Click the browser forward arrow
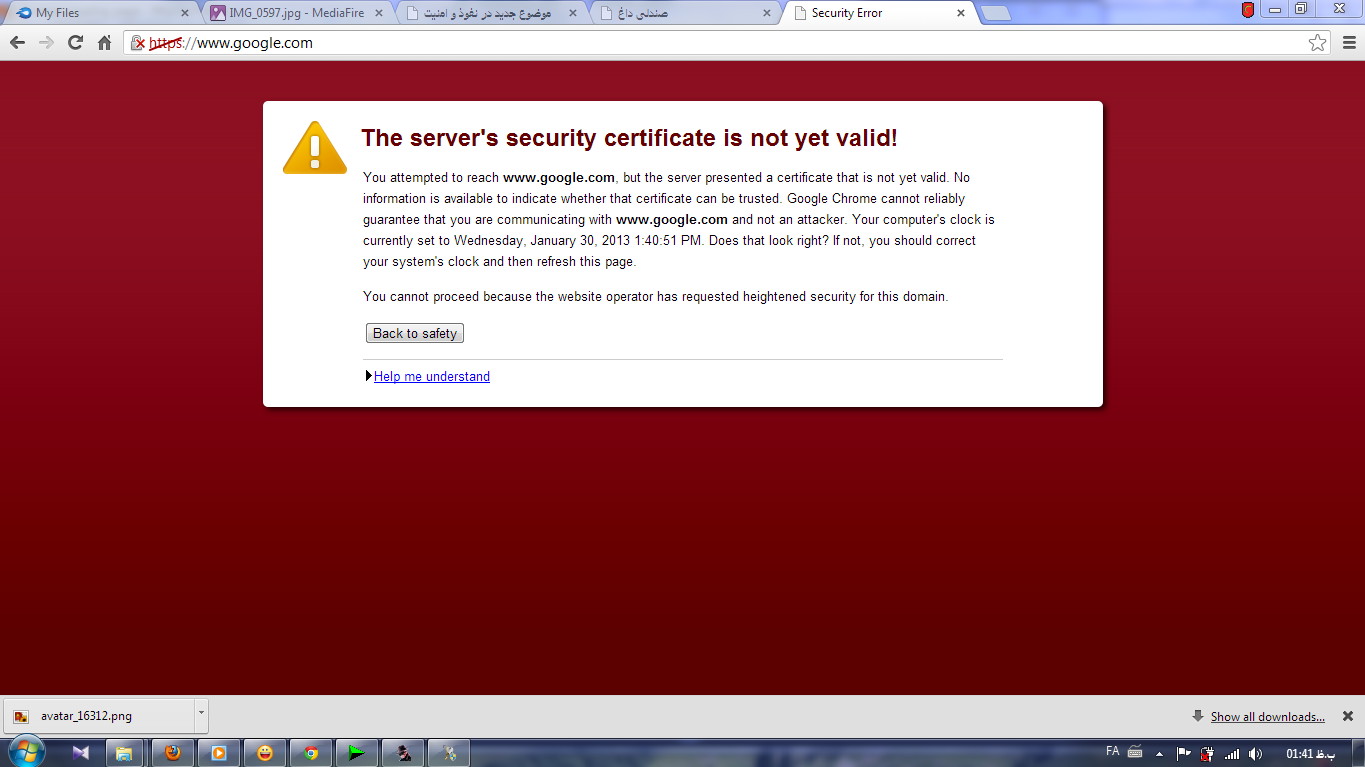 click(46, 43)
